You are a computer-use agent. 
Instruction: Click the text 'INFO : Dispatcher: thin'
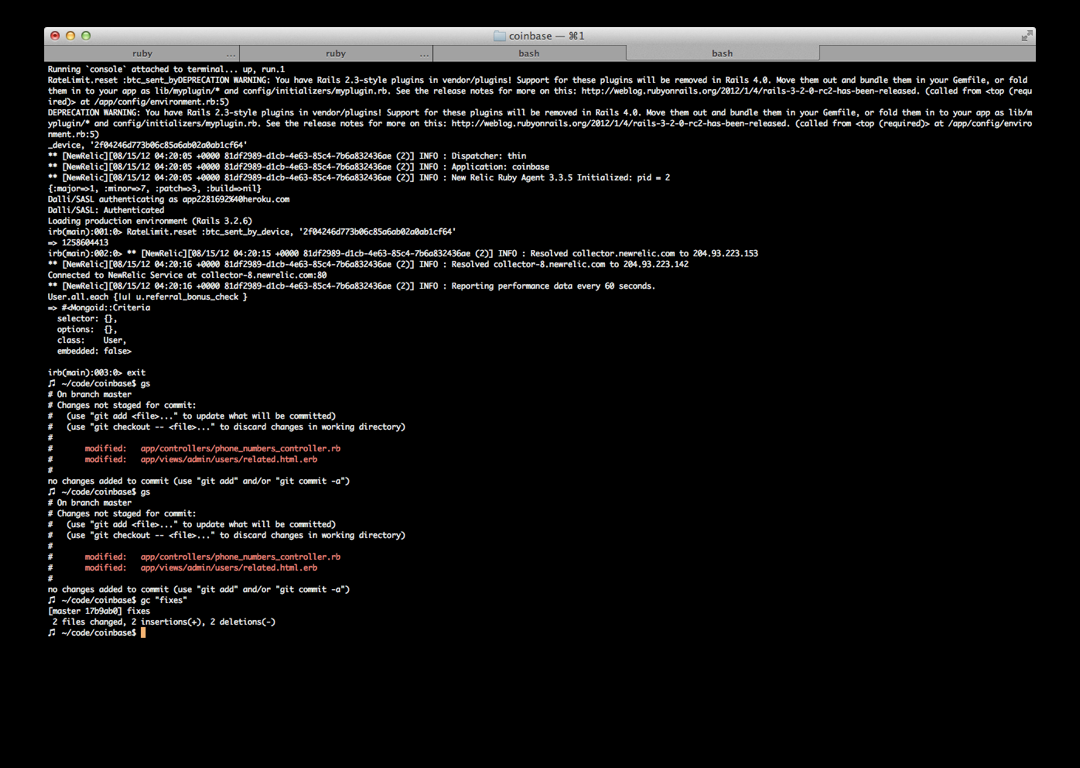click(472, 156)
